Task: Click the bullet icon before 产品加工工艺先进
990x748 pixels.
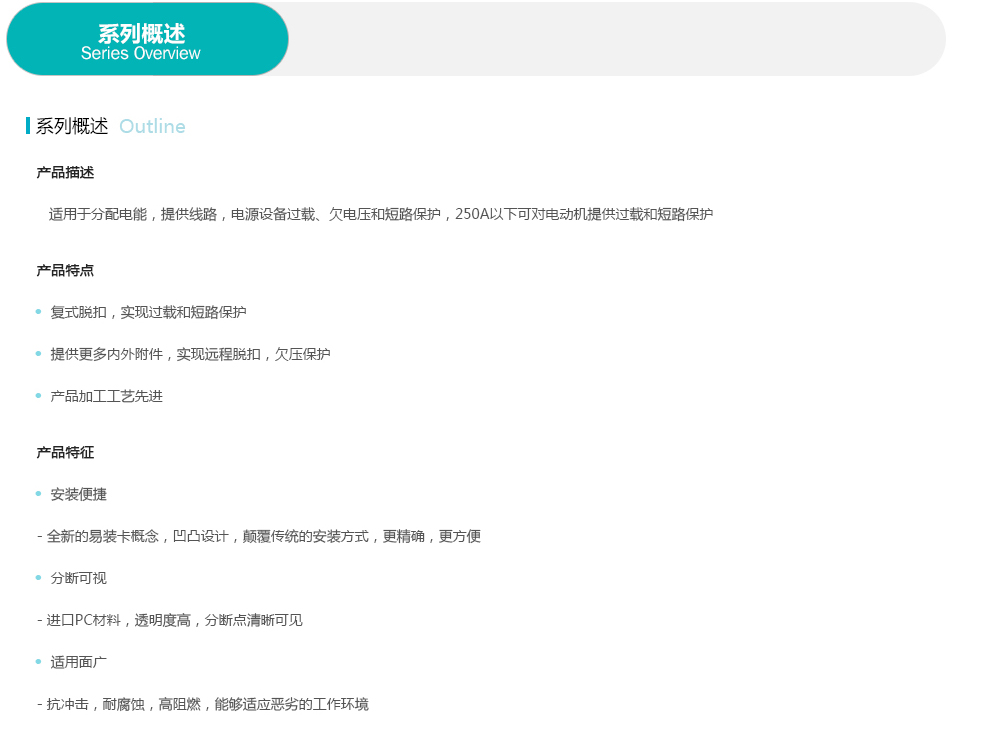Action: 39,395
